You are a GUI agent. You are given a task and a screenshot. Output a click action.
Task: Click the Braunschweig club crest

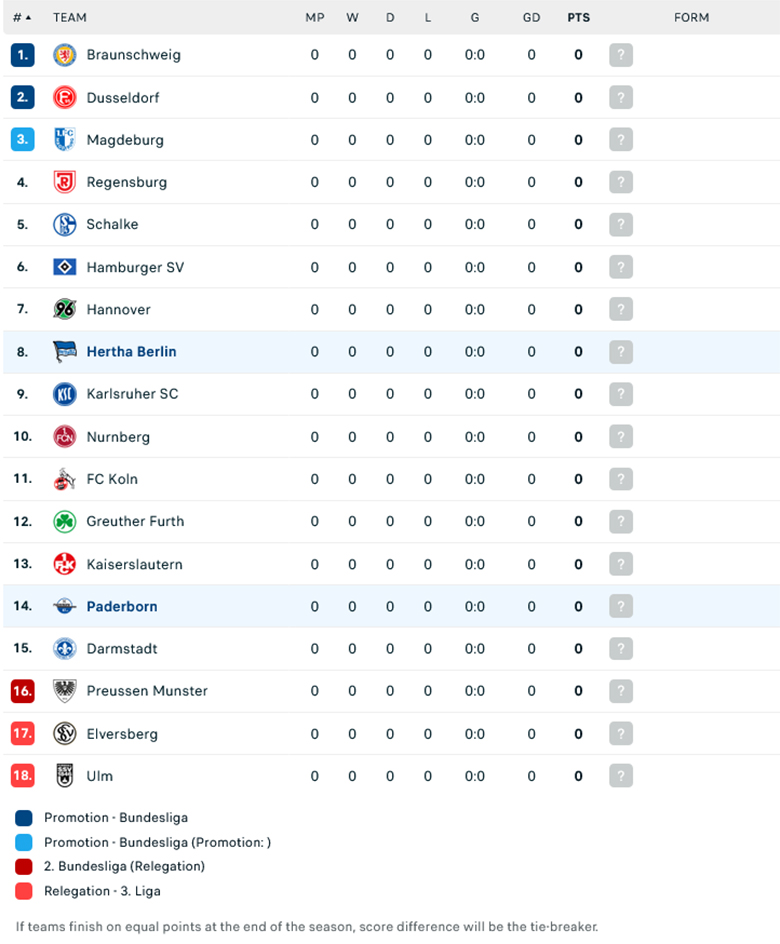click(64, 55)
